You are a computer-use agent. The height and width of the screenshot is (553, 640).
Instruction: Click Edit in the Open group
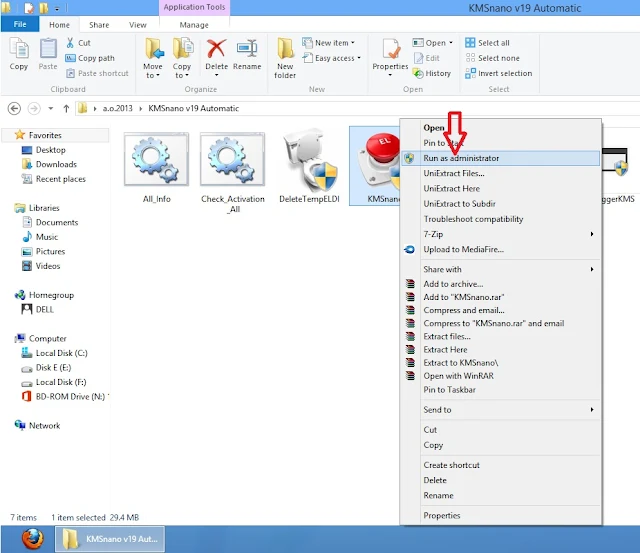(x=427, y=58)
